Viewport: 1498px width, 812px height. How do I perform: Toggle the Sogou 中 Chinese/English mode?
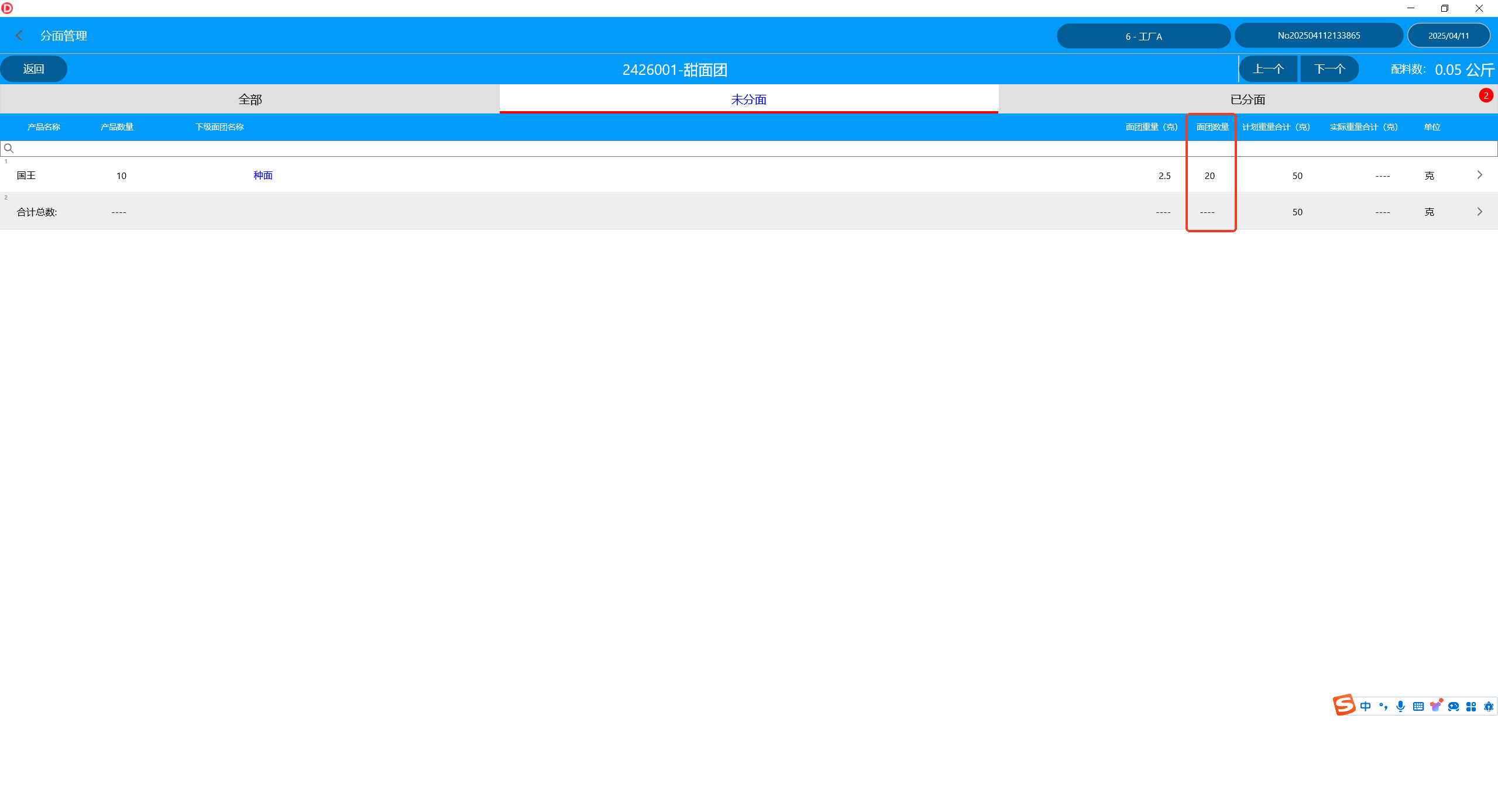(x=1365, y=707)
